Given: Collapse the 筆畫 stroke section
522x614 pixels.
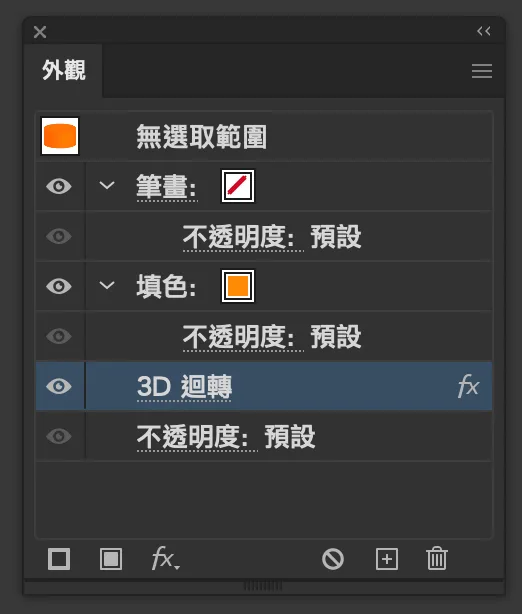Looking at the screenshot, I should coord(107,185).
